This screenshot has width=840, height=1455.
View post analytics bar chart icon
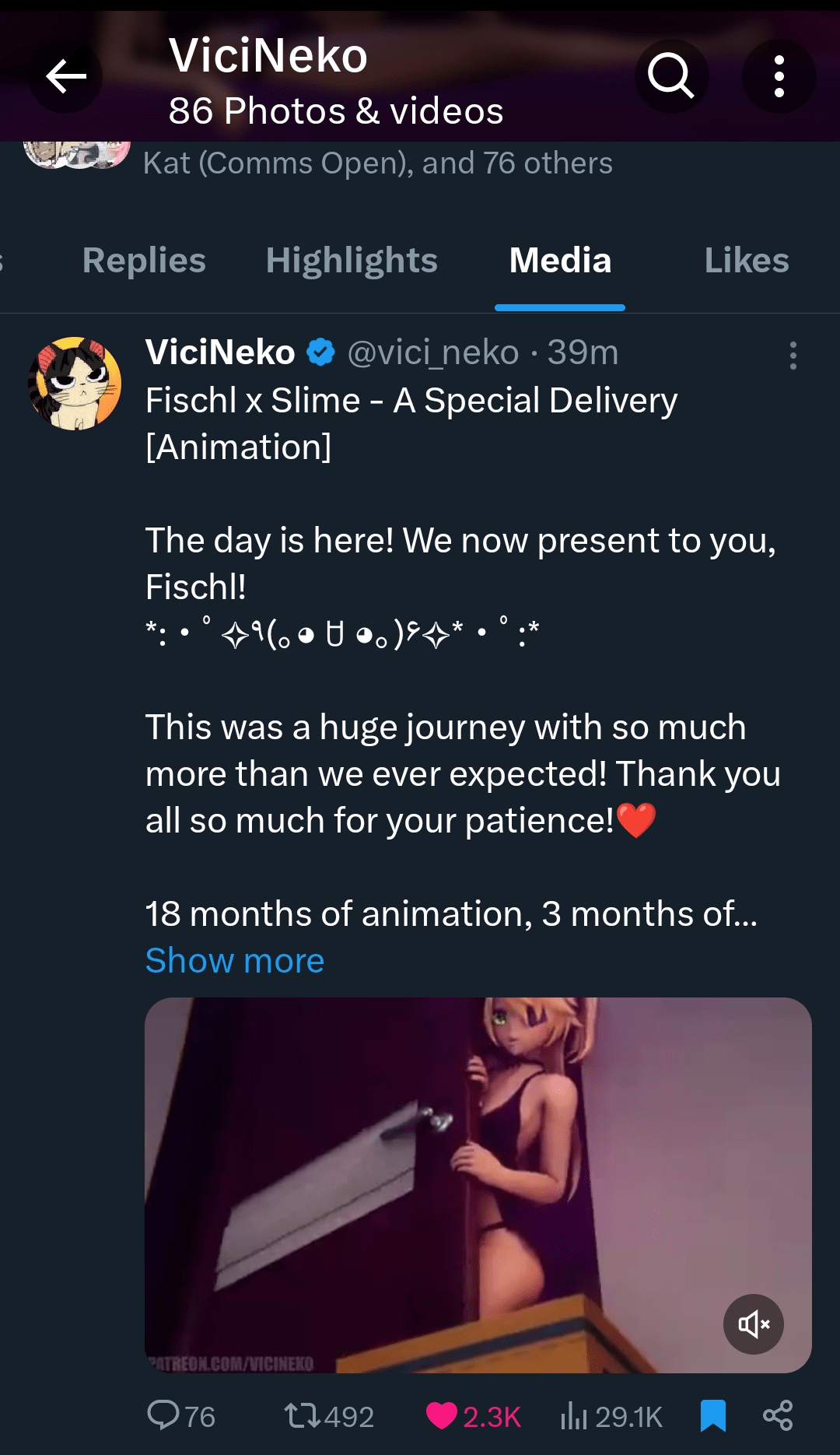[573, 1415]
